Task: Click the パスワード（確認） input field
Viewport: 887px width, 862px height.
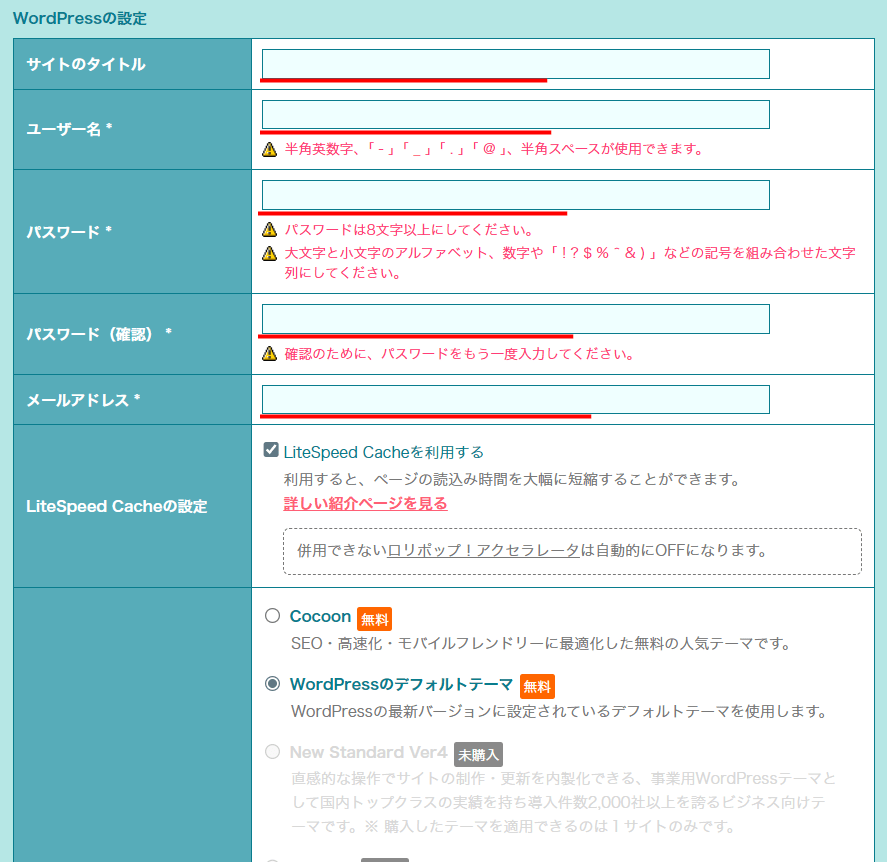Action: [513, 318]
